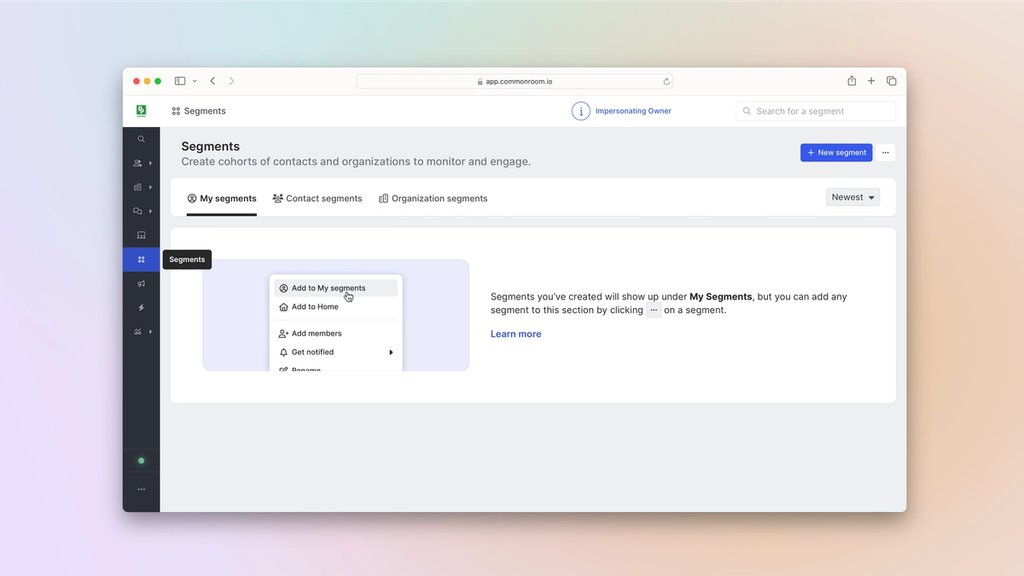
Task: Toggle the browser sidebar panel icon
Action: point(180,81)
